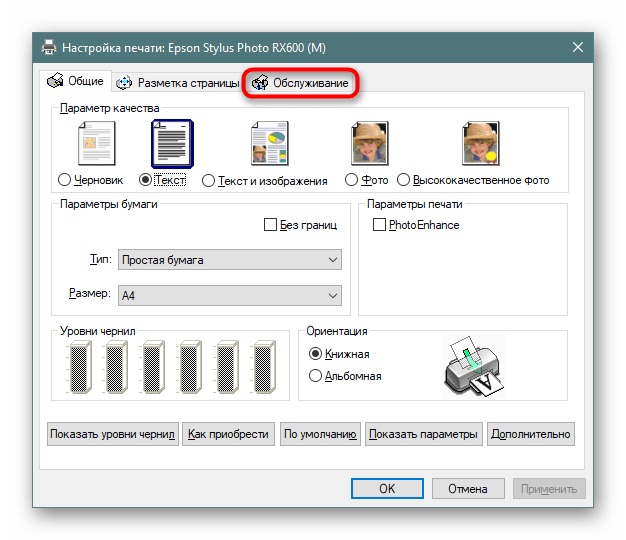Click the last ink cartridge level indicator
Image resolution: width=626 pixels, height=540 pixels.
pos(265,367)
